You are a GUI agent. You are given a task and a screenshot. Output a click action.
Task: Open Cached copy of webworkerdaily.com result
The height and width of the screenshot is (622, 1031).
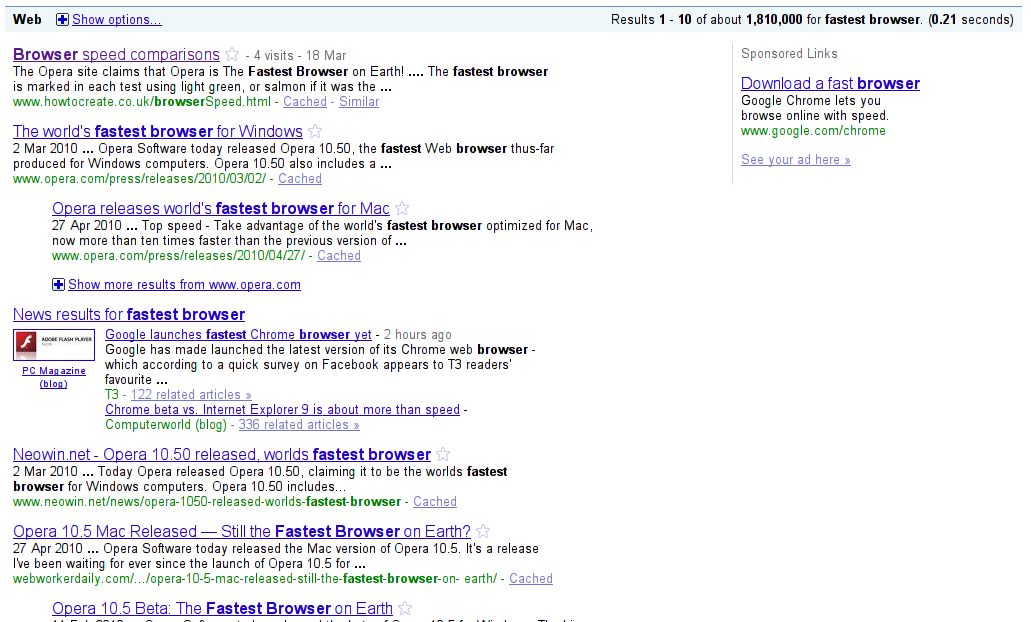tap(531, 579)
